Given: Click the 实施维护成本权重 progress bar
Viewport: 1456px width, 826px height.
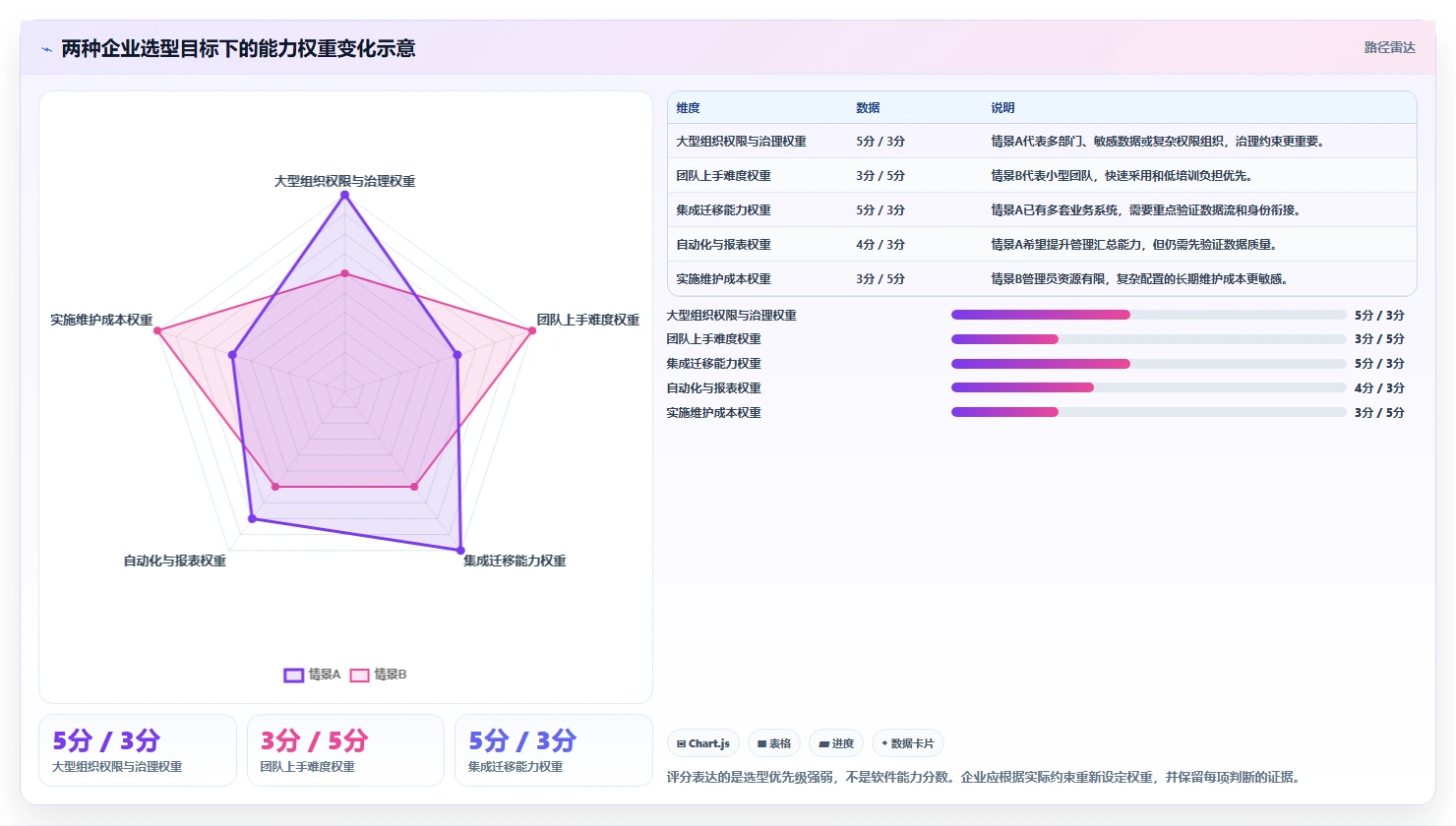Looking at the screenshot, I should (1148, 412).
